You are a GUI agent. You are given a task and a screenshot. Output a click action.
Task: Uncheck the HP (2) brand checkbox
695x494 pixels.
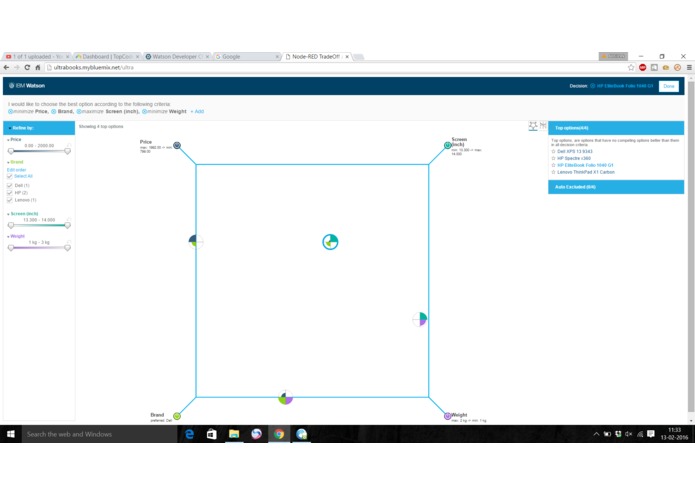pyautogui.click(x=10, y=193)
